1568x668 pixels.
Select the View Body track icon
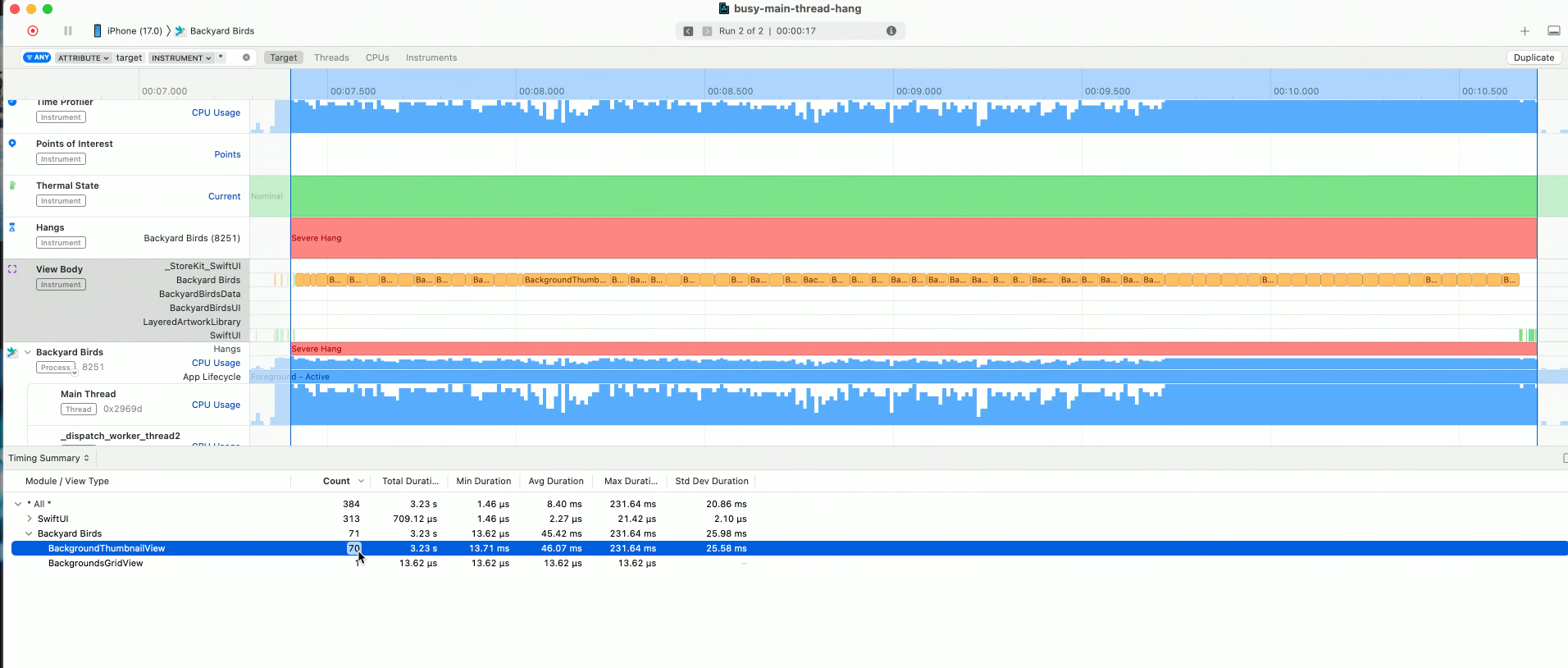coord(12,269)
